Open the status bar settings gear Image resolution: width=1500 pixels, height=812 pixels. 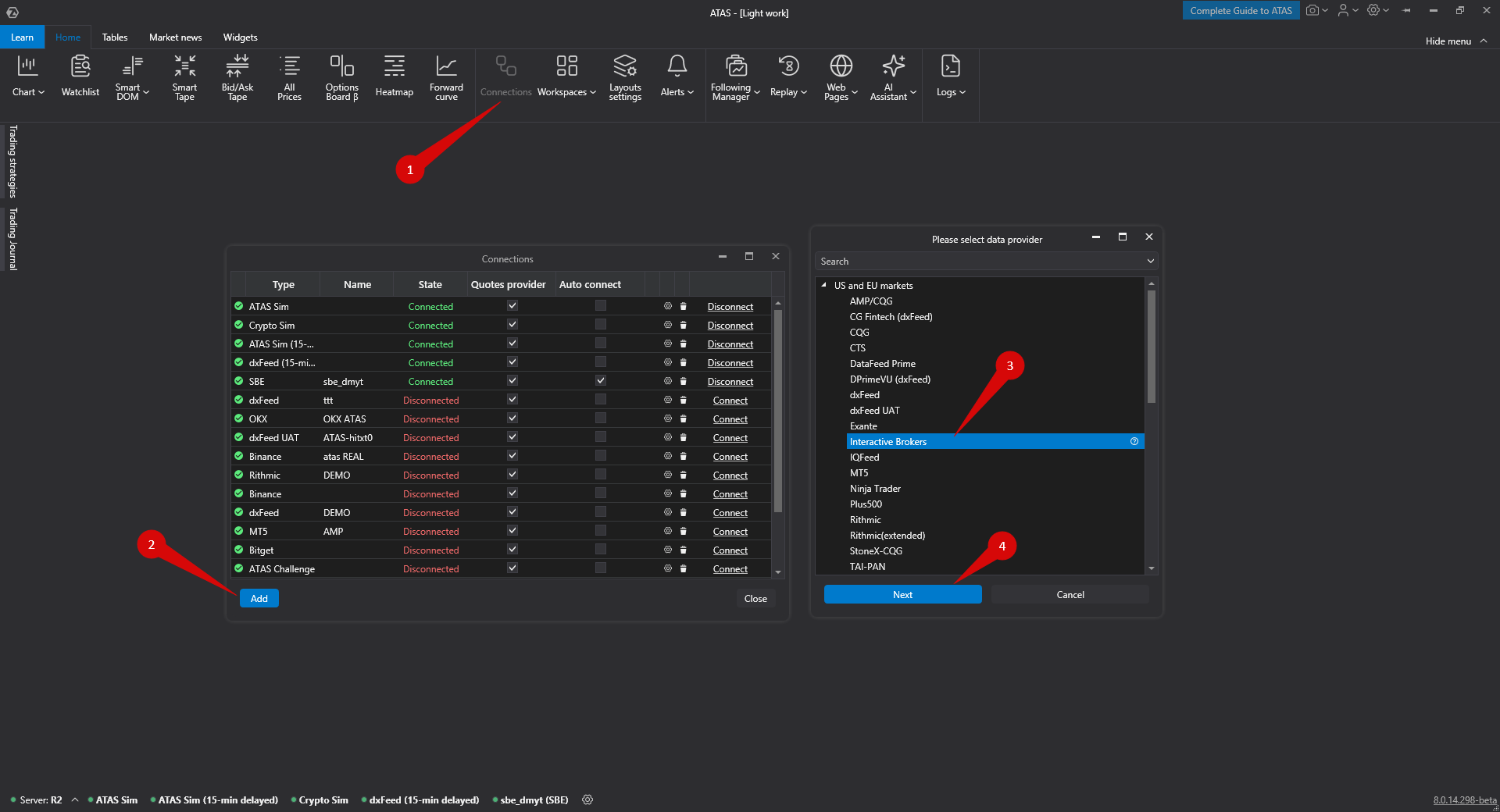[588, 800]
